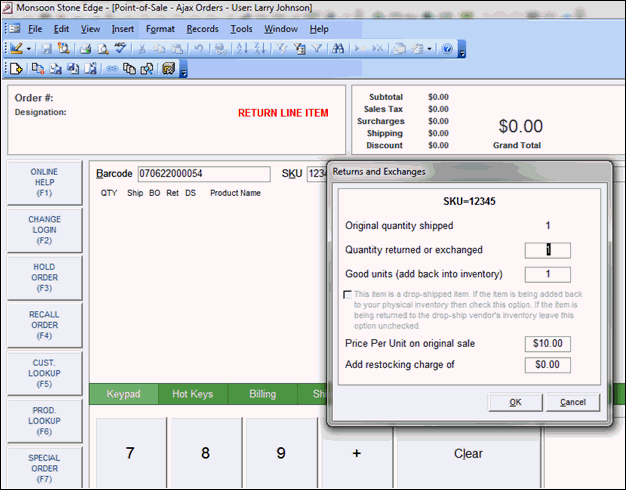Open the View icon's dropdown arrow

(29, 49)
